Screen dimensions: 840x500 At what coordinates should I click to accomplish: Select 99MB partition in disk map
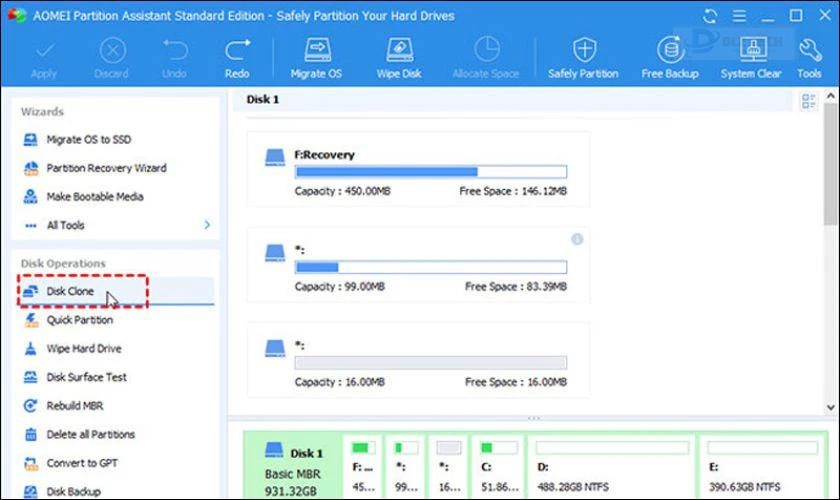pyautogui.click(x=406, y=467)
